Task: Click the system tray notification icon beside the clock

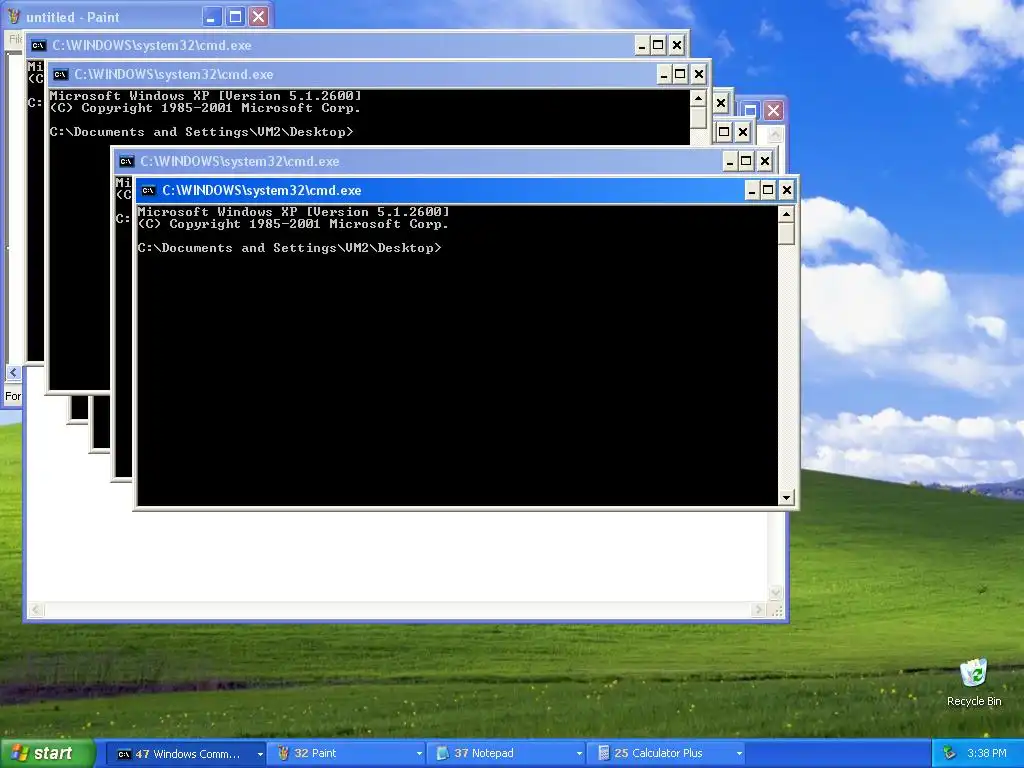Action: tap(950, 753)
